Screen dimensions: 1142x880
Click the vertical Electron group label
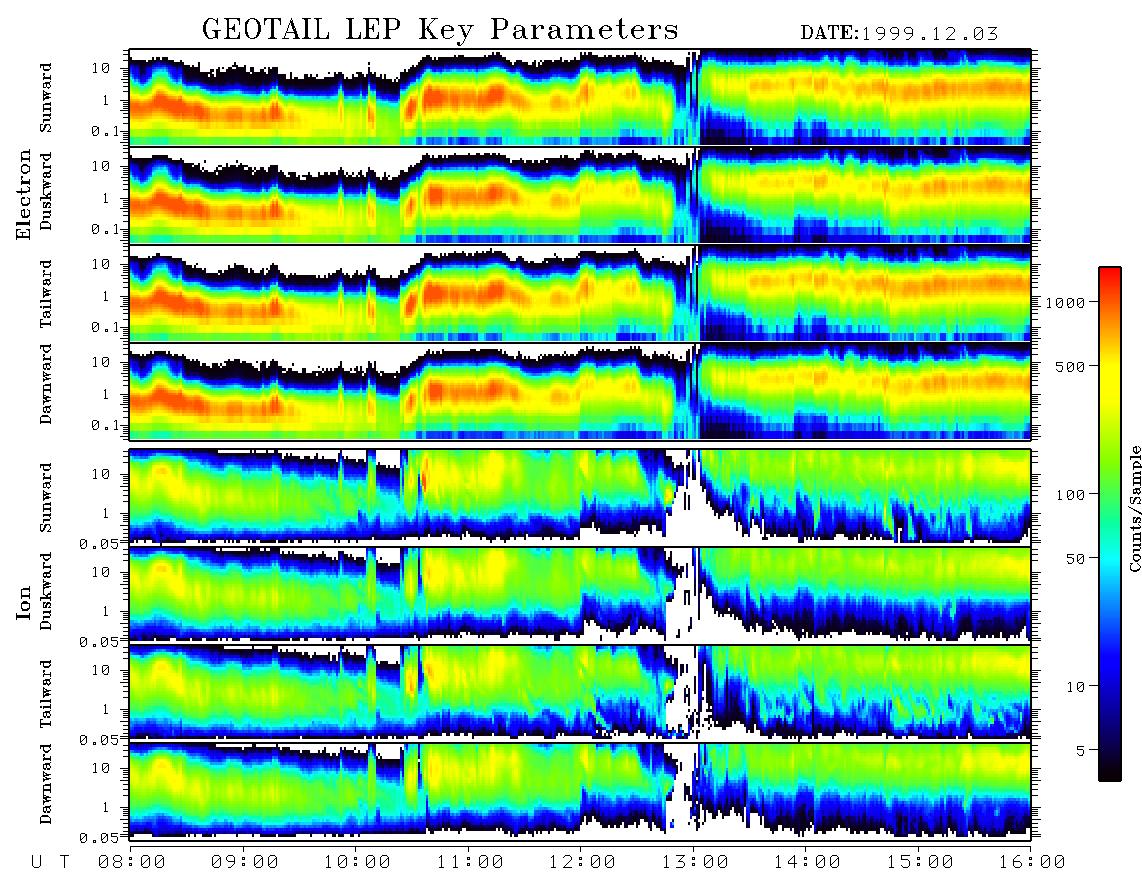24,194
